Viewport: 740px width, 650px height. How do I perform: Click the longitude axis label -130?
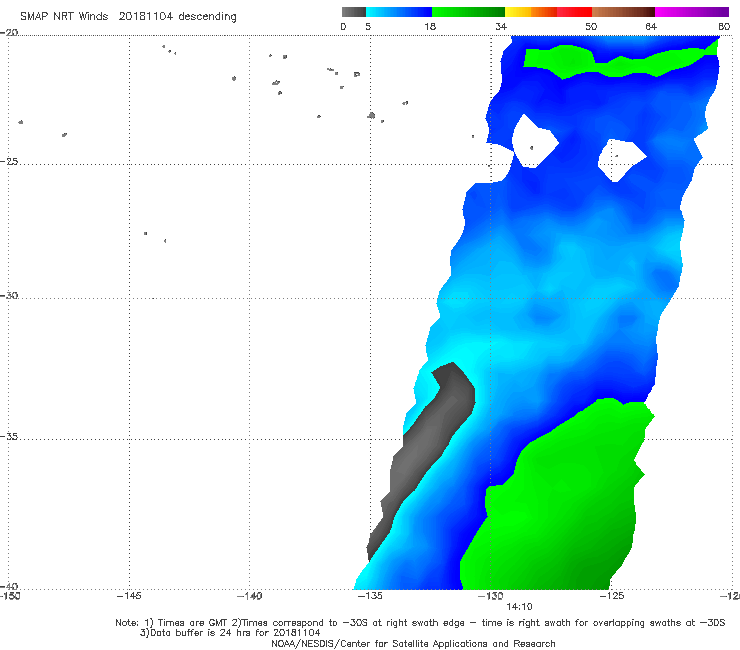point(491,596)
